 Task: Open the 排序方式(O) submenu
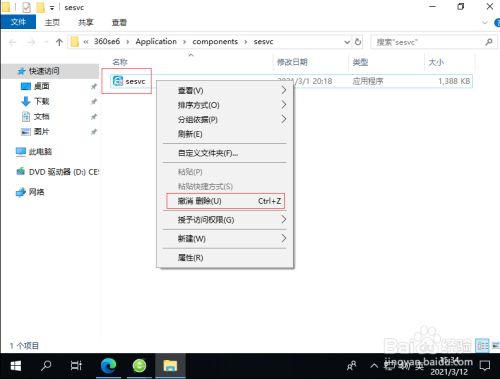(x=225, y=105)
